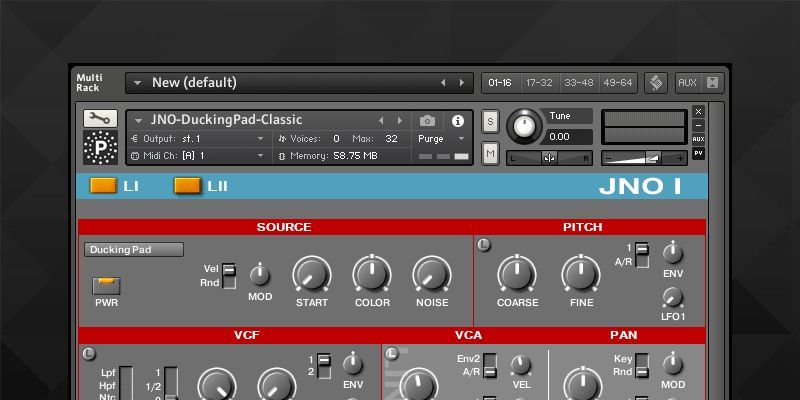The height and width of the screenshot is (400, 800).
Task: Click the Kontakt workspace logo icon in the rack header
Action: pyautogui.click(x=656, y=83)
